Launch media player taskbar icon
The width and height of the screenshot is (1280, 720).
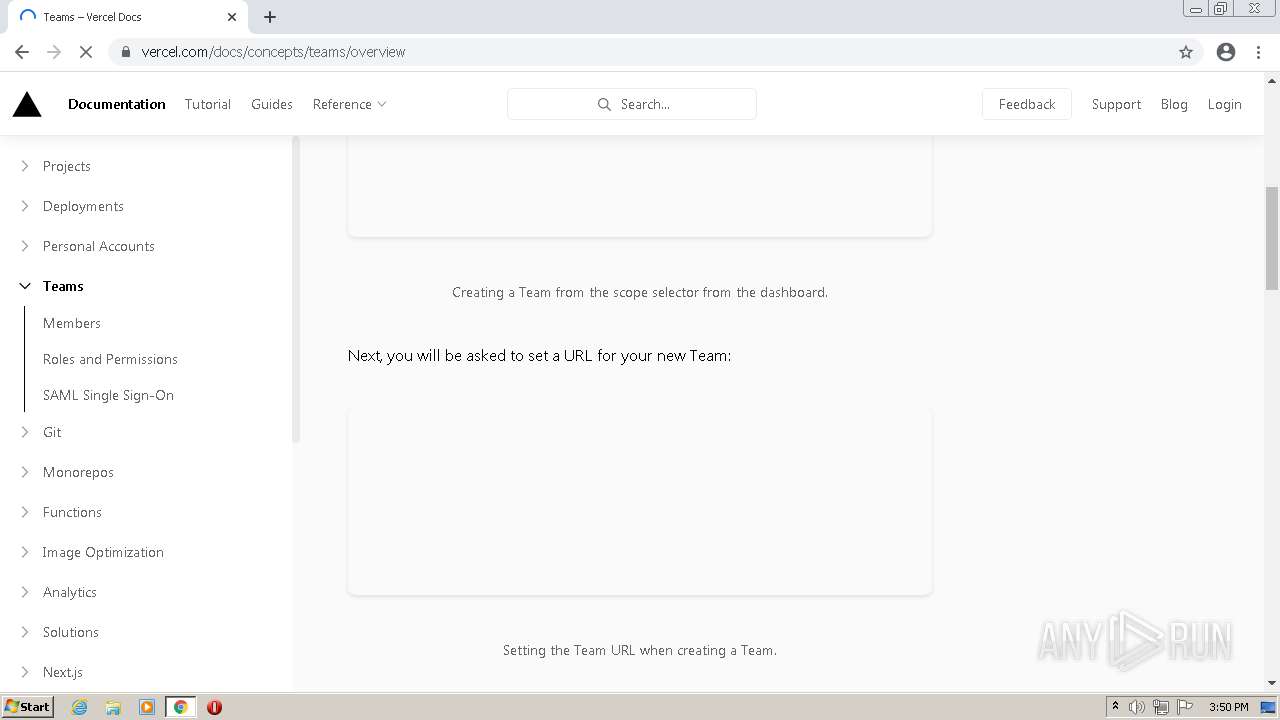point(147,707)
